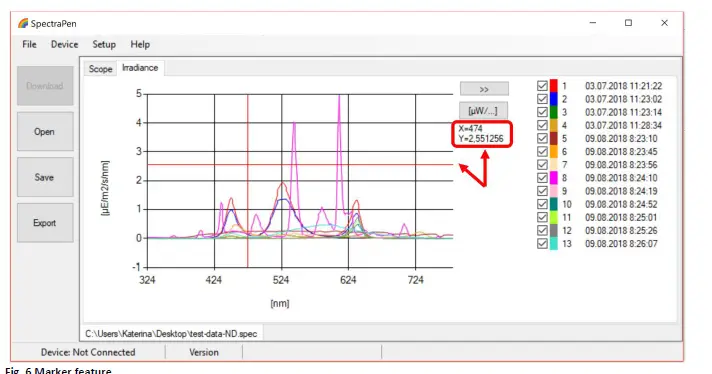Image resolution: width=712 pixels, height=374 pixels.
Task: Select timestamp 09.08.2018 8:25:26
Action: (x=621, y=231)
